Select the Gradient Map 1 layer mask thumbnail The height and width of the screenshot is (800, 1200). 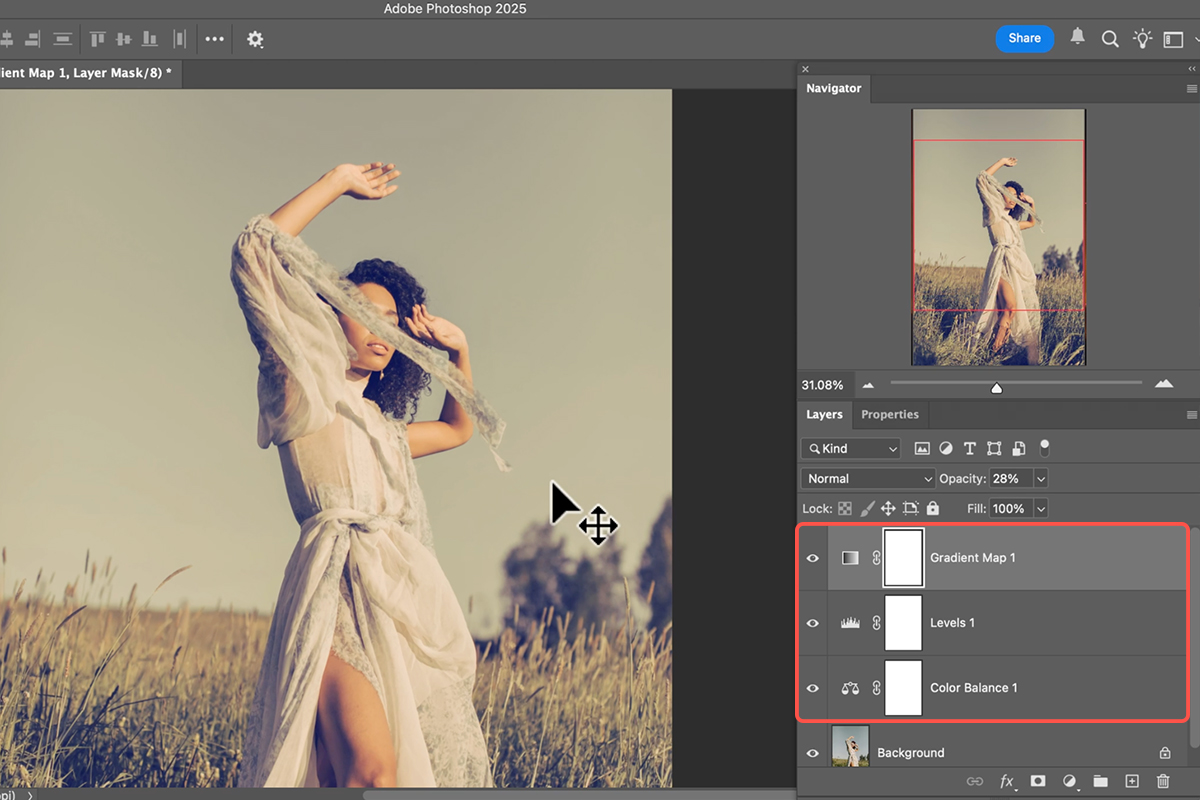pyautogui.click(x=903, y=558)
